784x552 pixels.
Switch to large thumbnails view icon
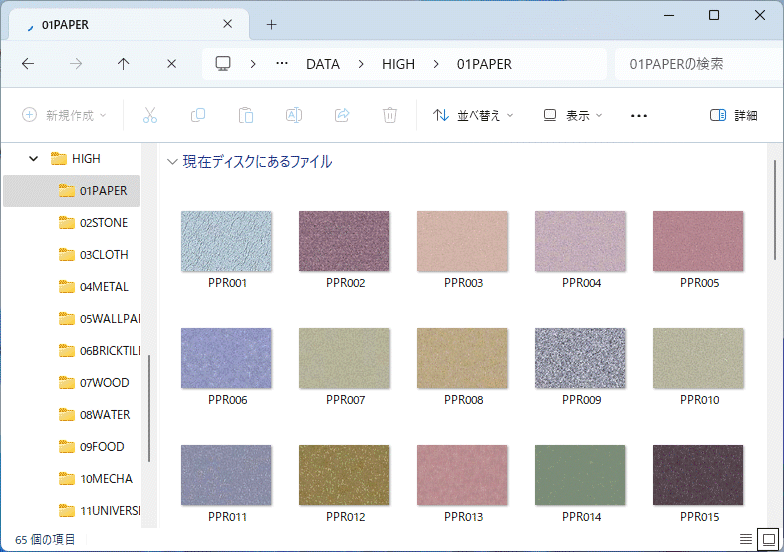[x=768, y=539]
